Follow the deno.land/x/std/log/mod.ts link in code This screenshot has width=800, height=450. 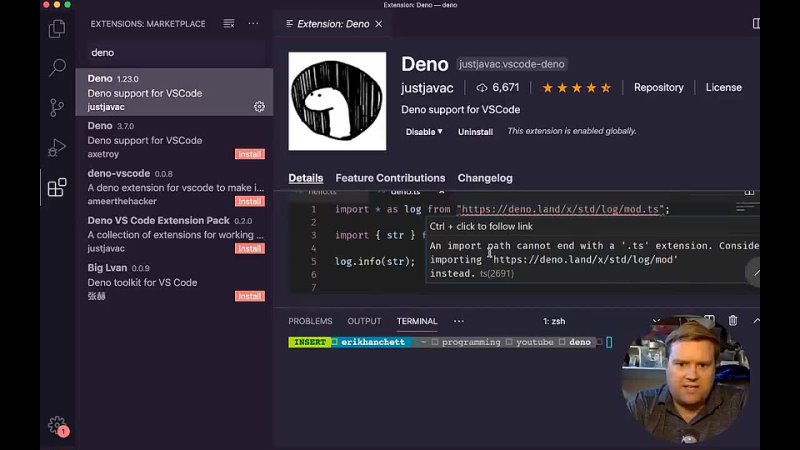click(x=560, y=209)
